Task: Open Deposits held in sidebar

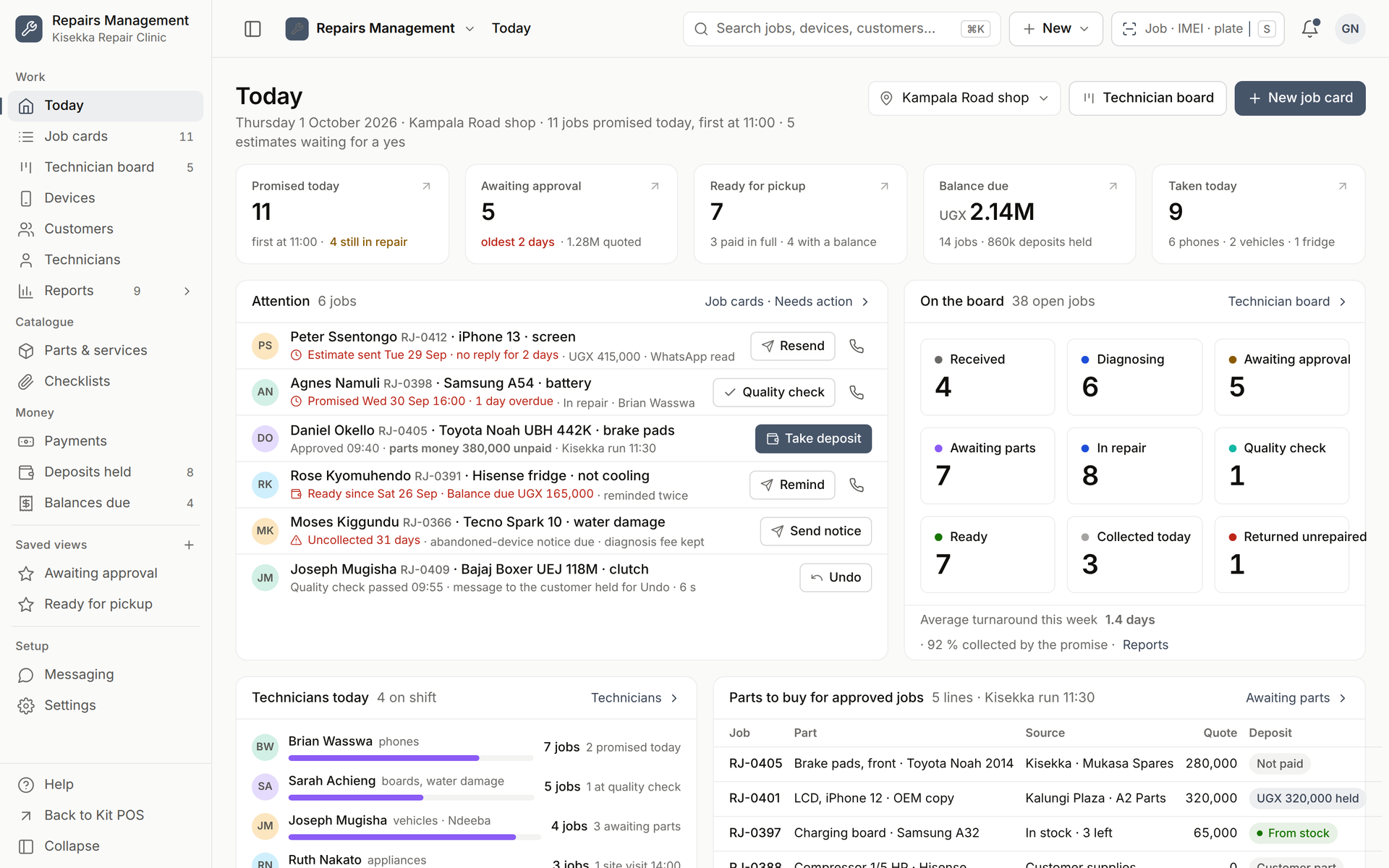Action: pos(106,472)
